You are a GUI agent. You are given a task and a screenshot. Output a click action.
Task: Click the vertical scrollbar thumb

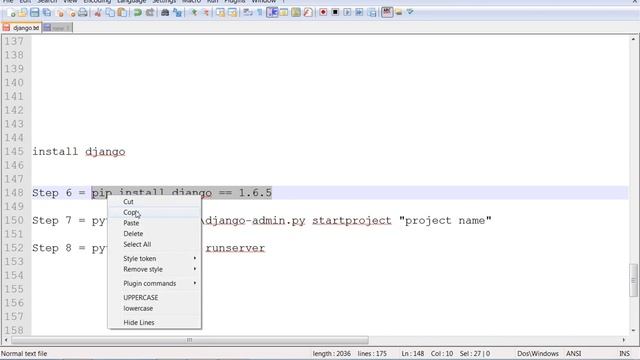[633, 280]
